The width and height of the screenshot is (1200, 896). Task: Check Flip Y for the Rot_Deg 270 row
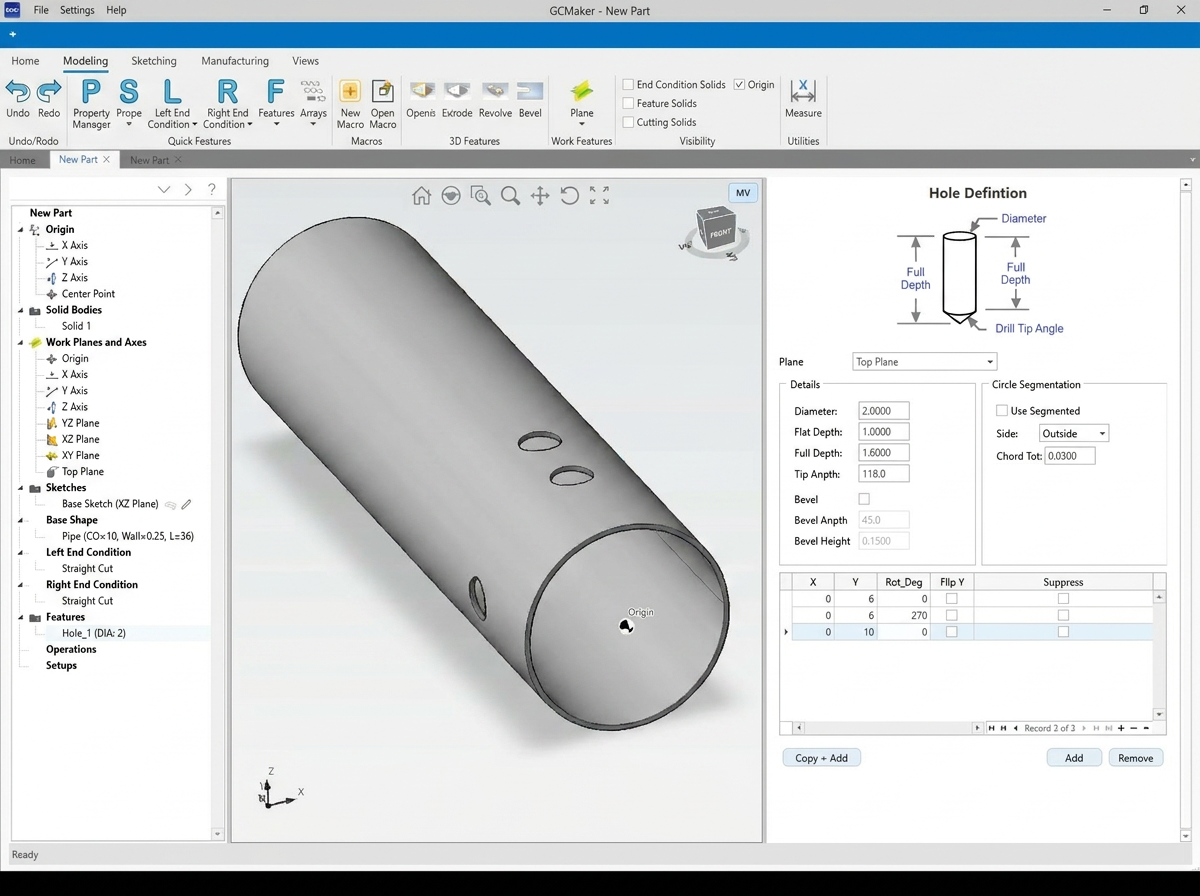pyautogui.click(x=951, y=615)
